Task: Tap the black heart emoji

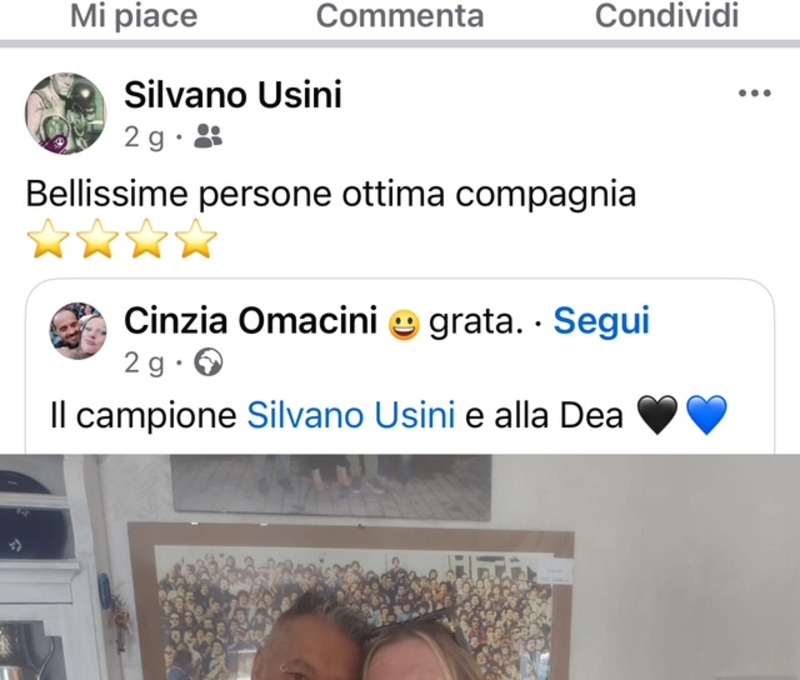Action: click(x=658, y=415)
